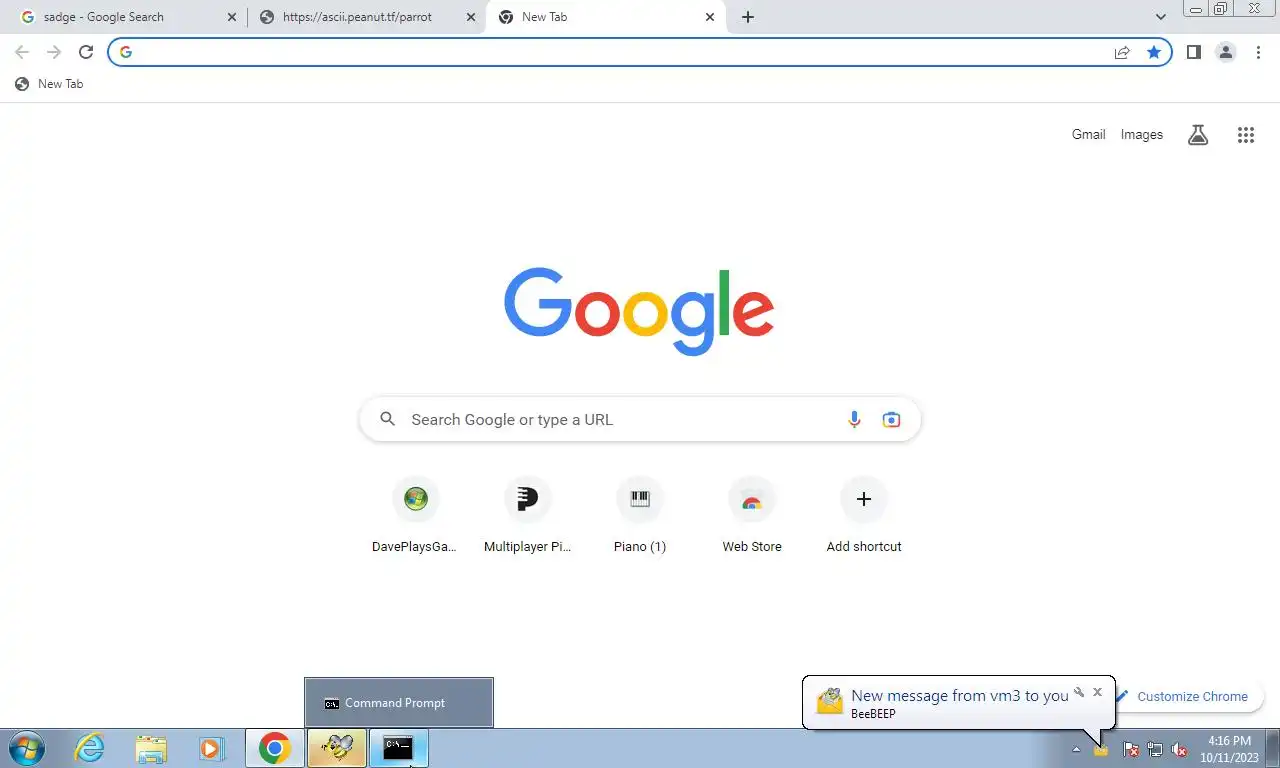The image size is (1280, 768).
Task: Open Action Center flag icon
Action: pyautogui.click(x=1131, y=749)
